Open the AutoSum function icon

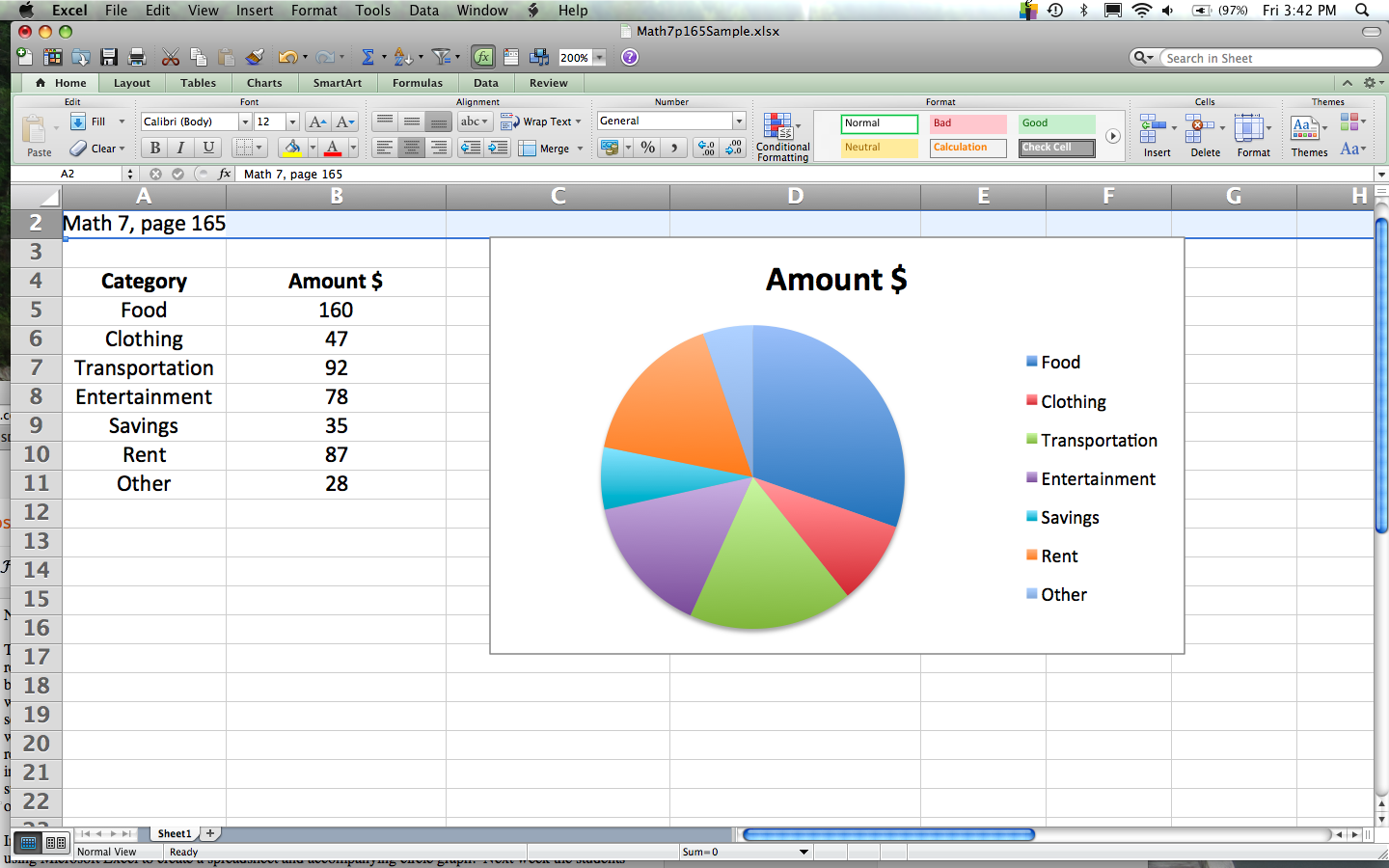click(369, 57)
